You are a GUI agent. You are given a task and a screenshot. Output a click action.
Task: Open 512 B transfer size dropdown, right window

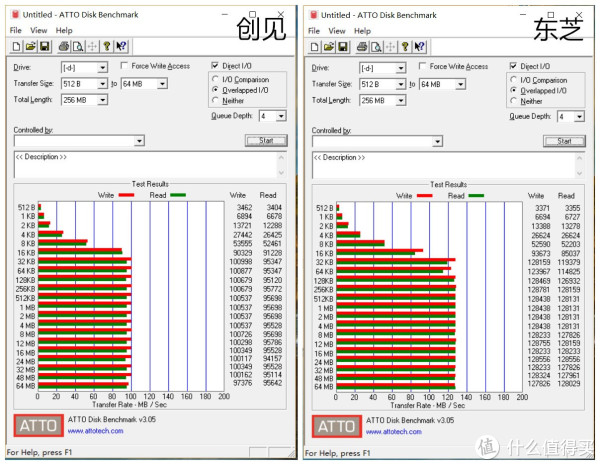point(400,84)
